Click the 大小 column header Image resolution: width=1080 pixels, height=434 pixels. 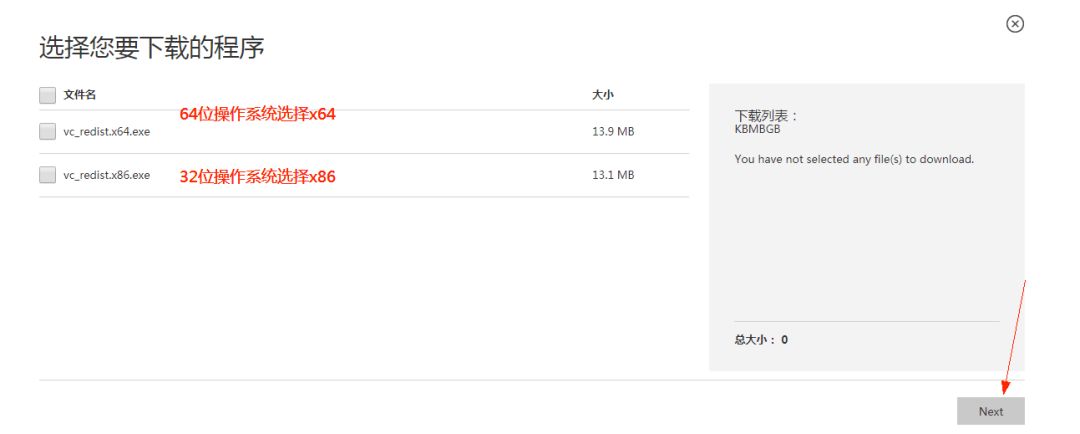click(602, 95)
